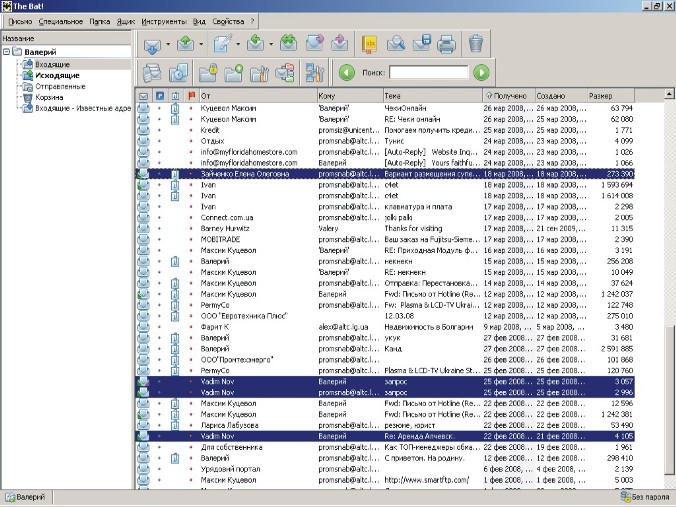Image resolution: width=676 pixels, height=507 pixels.
Task: Select message from Connect.com.ua
Action: point(385,218)
